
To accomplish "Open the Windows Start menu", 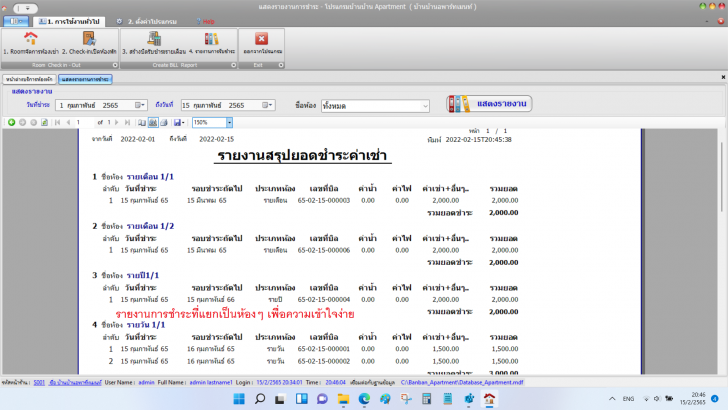I will (239, 399).
